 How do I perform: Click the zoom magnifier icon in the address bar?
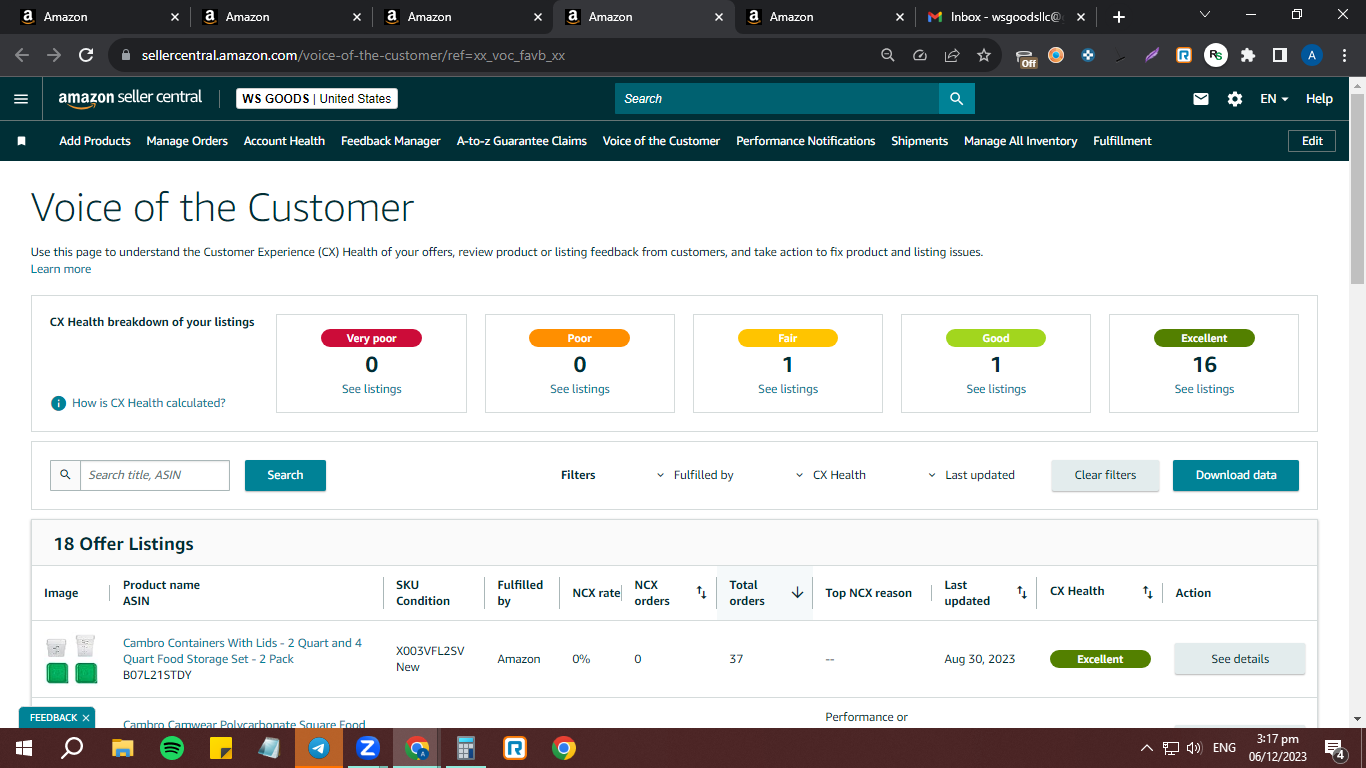pyautogui.click(x=888, y=56)
